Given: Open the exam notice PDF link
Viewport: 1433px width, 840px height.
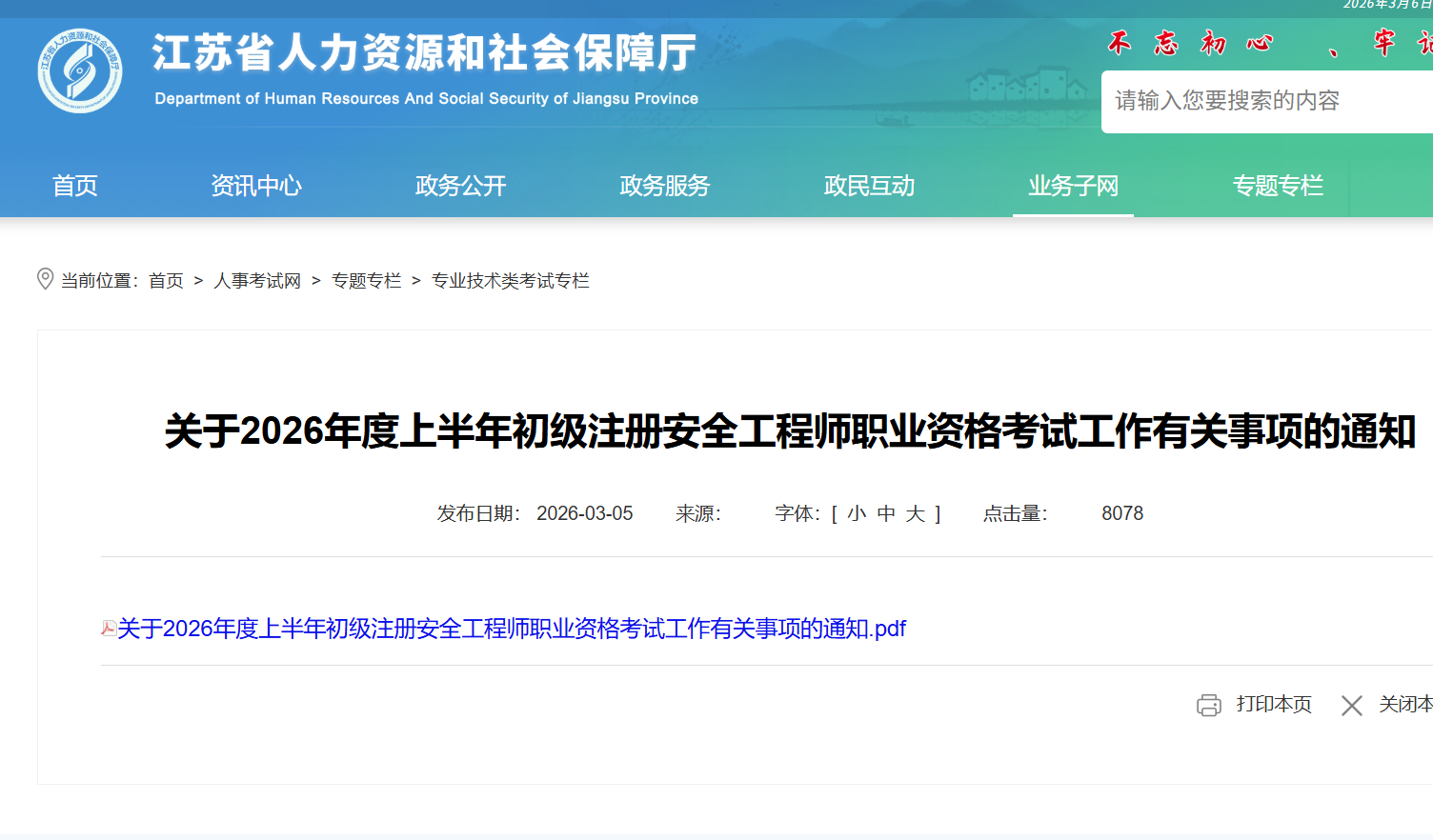Looking at the screenshot, I should [x=512, y=629].
